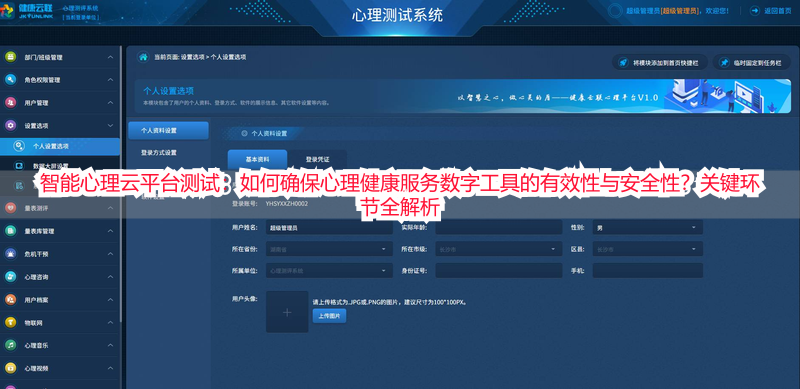The height and width of the screenshot is (389, 800).
Task: Click the home icon in breadcrumb
Action: click(x=143, y=57)
